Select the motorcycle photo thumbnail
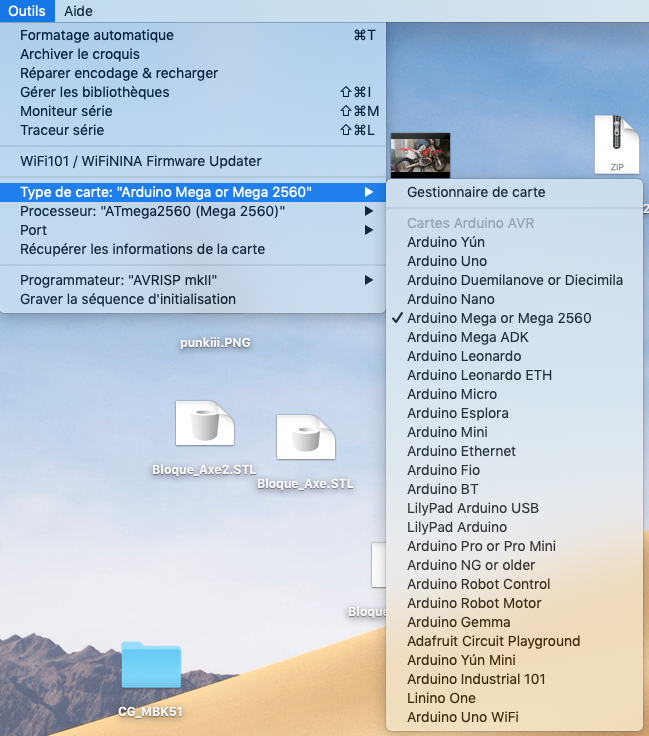The image size is (649, 736). (420, 155)
